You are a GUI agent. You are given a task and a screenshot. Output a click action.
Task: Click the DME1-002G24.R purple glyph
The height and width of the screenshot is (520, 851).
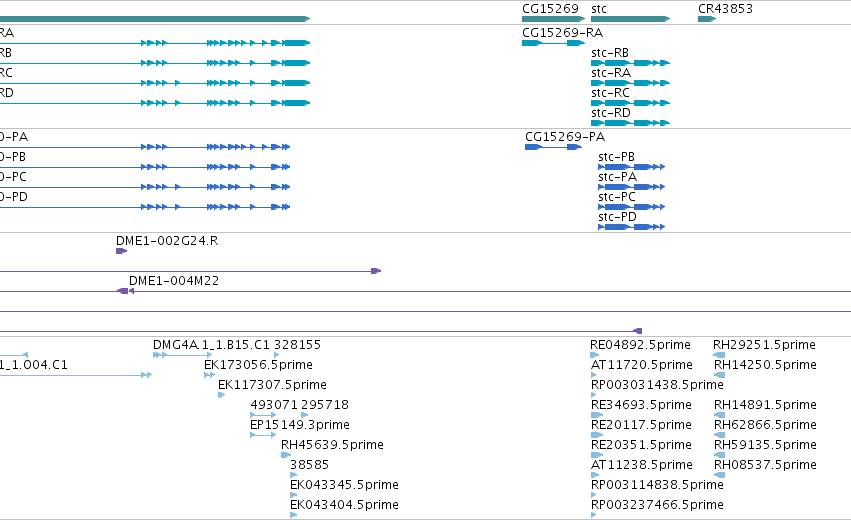click(x=122, y=251)
